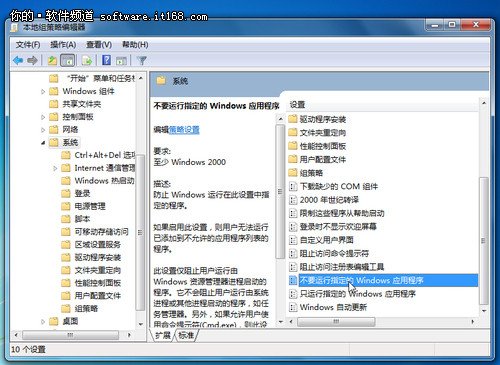Toggle the show/hide console tree icon

coord(68,60)
